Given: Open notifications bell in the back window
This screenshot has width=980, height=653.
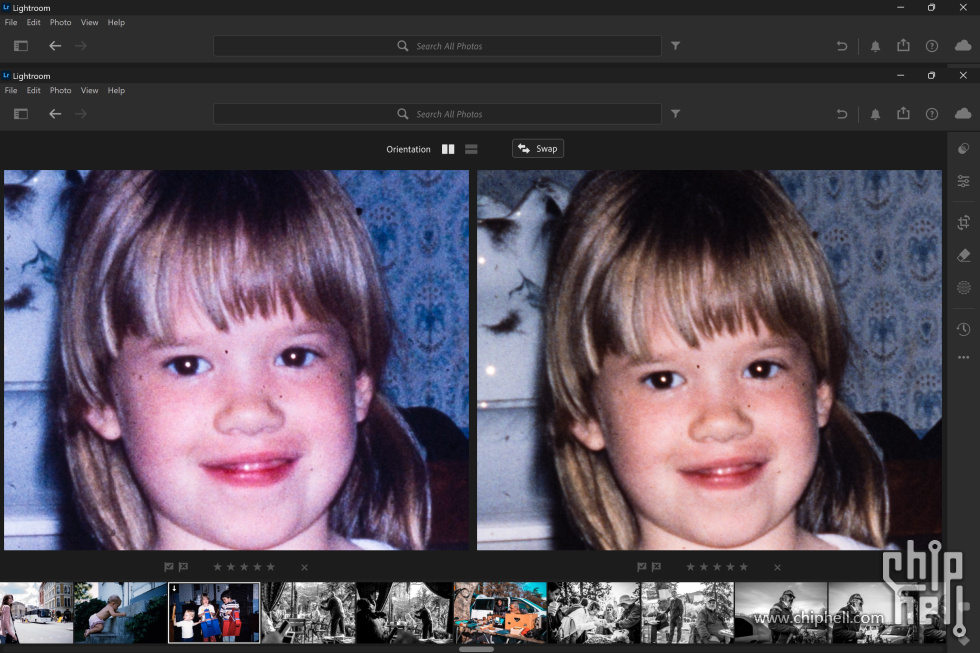Looking at the screenshot, I should [876, 46].
